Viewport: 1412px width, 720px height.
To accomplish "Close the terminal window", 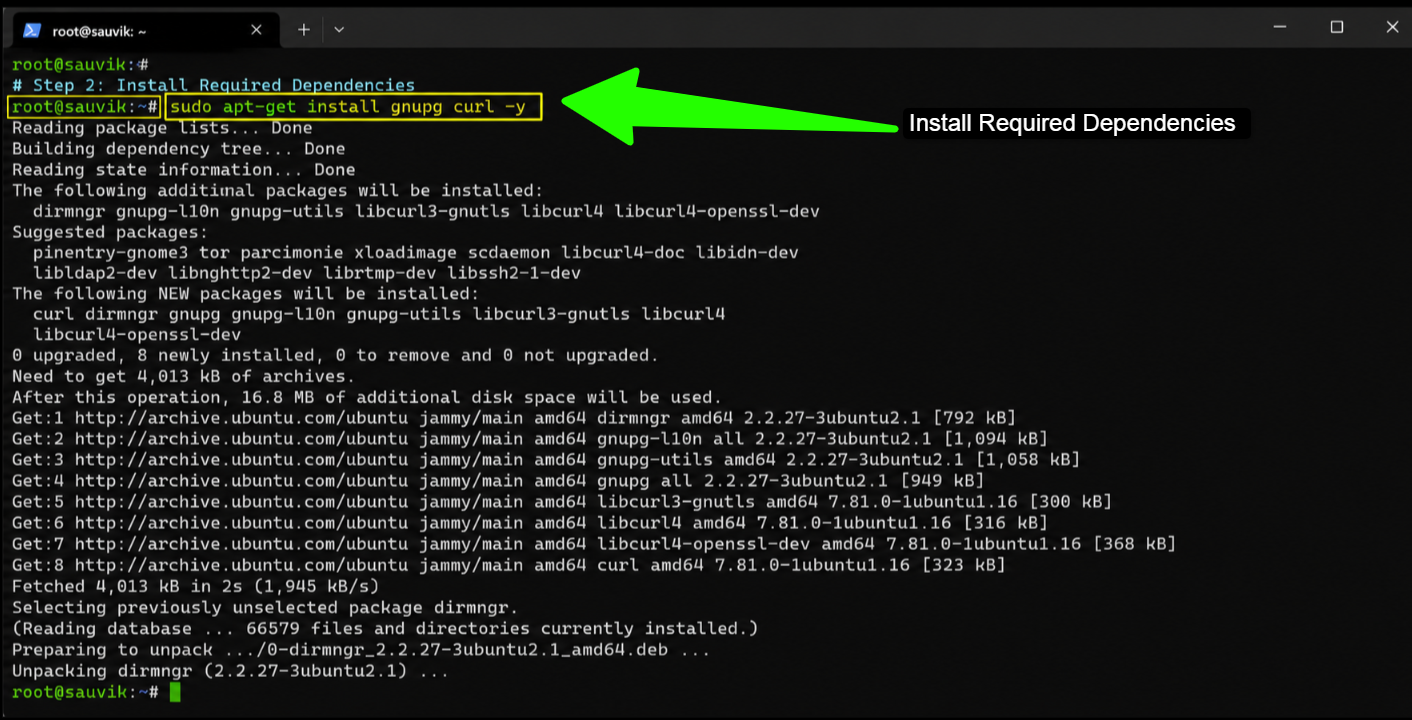I will tap(1392, 27).
